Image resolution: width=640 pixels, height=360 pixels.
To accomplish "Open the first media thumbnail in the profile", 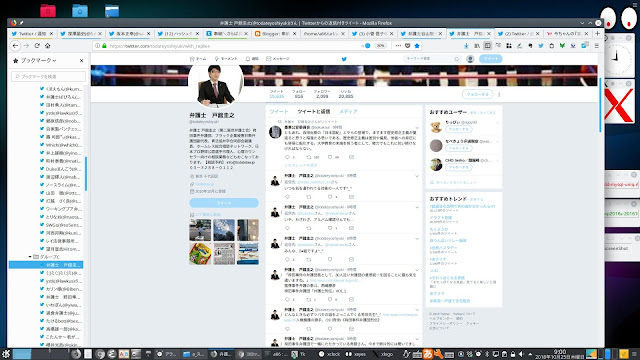I will point(200,230).
